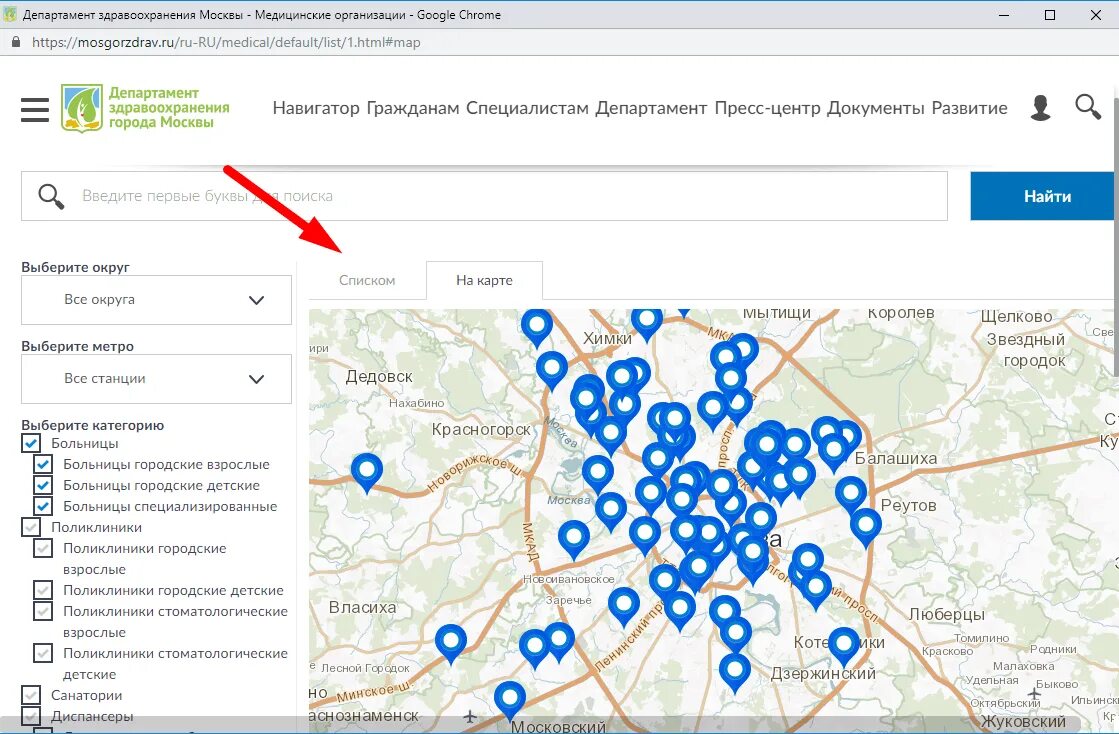Click the magnifier inside search field

pos(51,196)
